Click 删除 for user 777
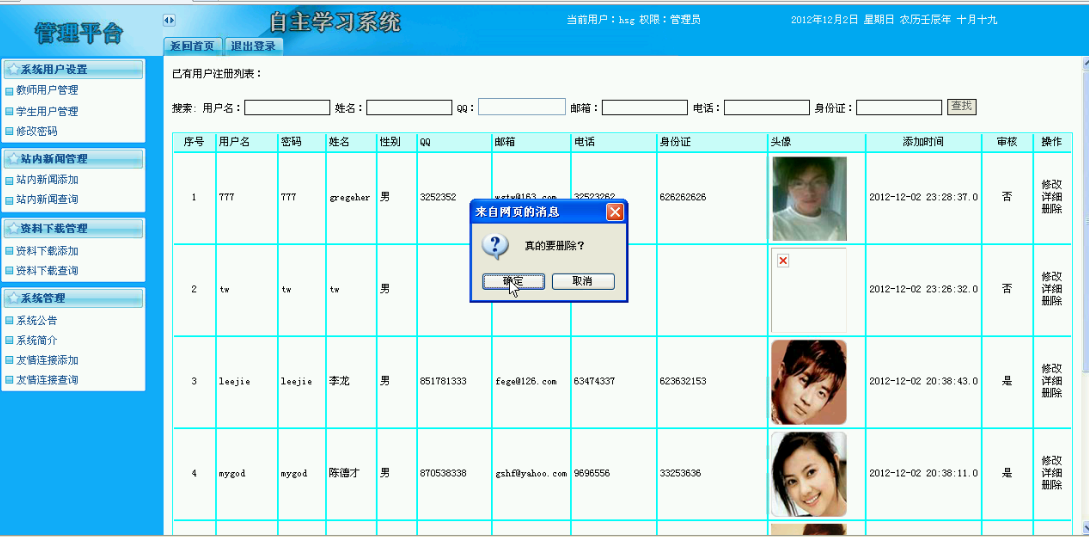The height and width of the screenshot is (537, 1089). [x=1051, y=210]
